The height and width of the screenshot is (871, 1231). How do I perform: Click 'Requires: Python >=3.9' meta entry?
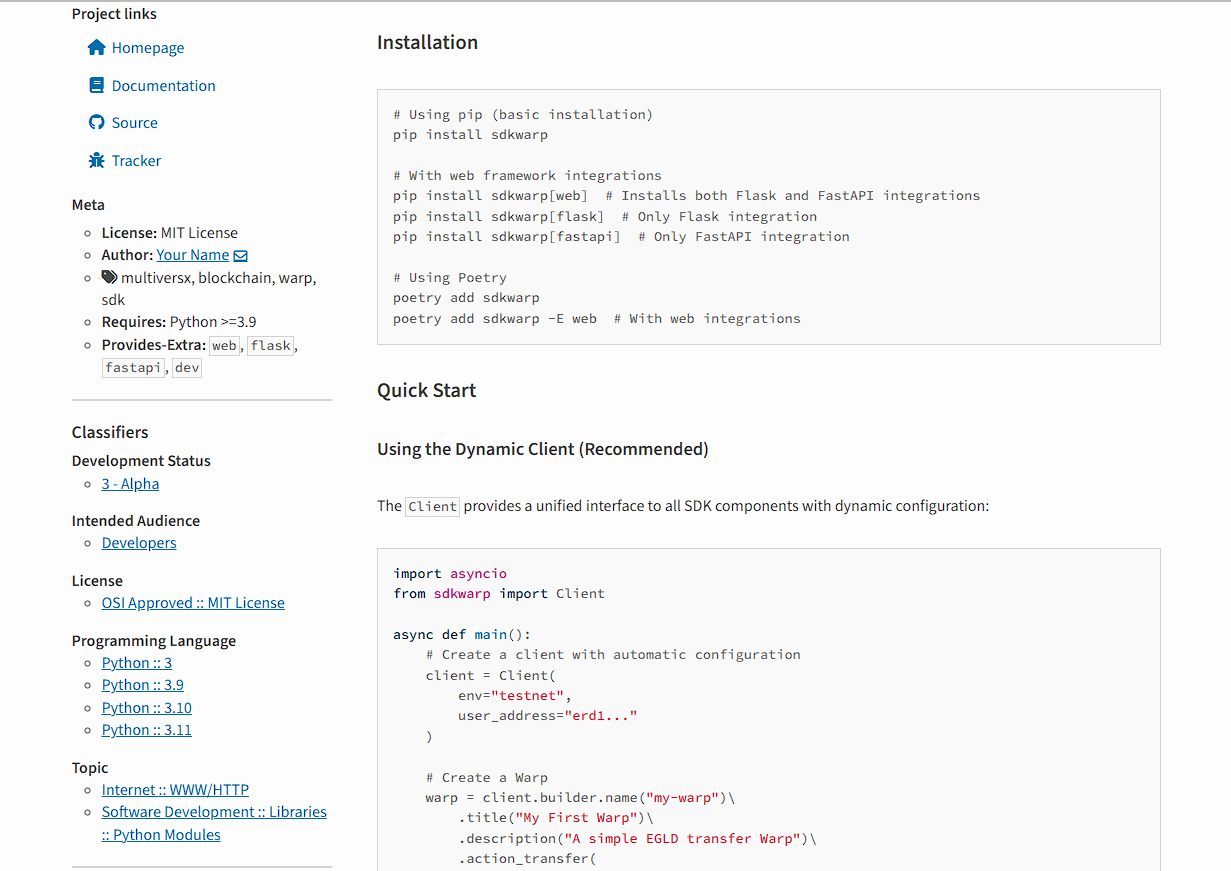tap(179, 322)
